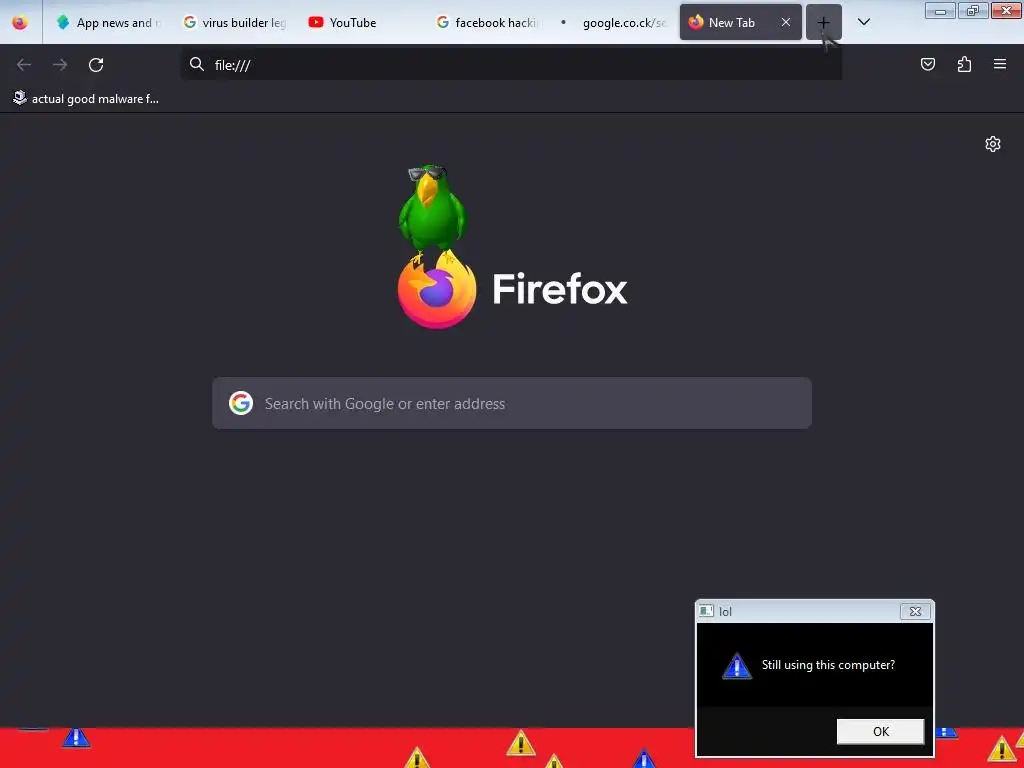Image resolution: width=1024 pixels, height=768 pixels.
Task: Click the green parrot image
Action: [x=432, y=213]
